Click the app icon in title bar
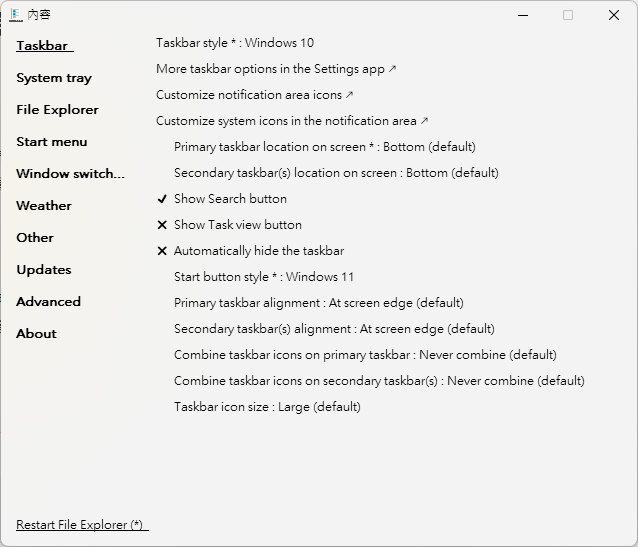 click(x=15, y=15)
